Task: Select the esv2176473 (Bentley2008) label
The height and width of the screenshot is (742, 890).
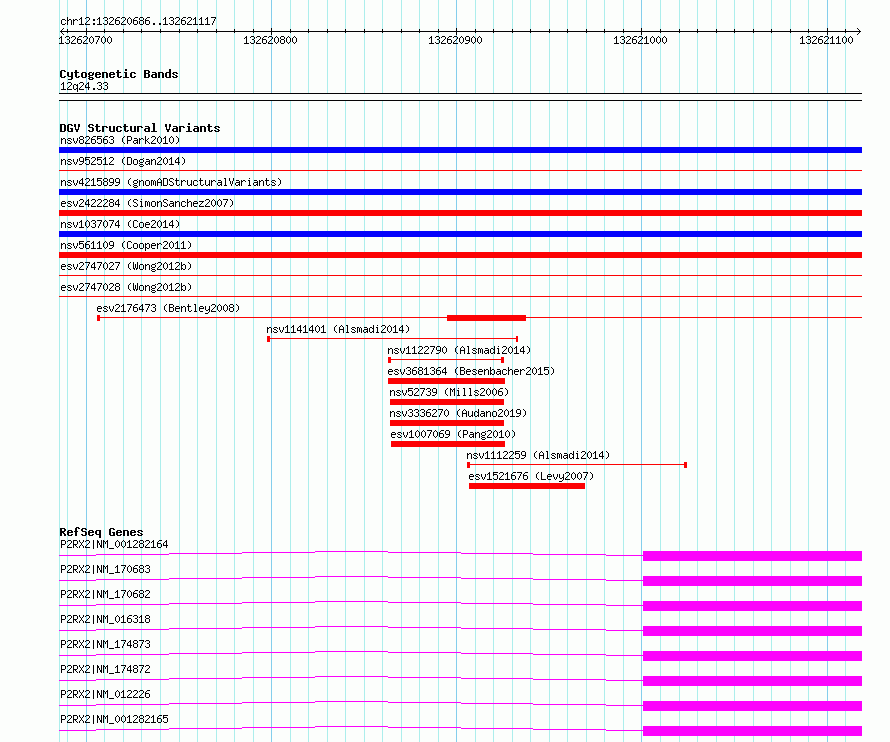Action: (x=168, y=308)
